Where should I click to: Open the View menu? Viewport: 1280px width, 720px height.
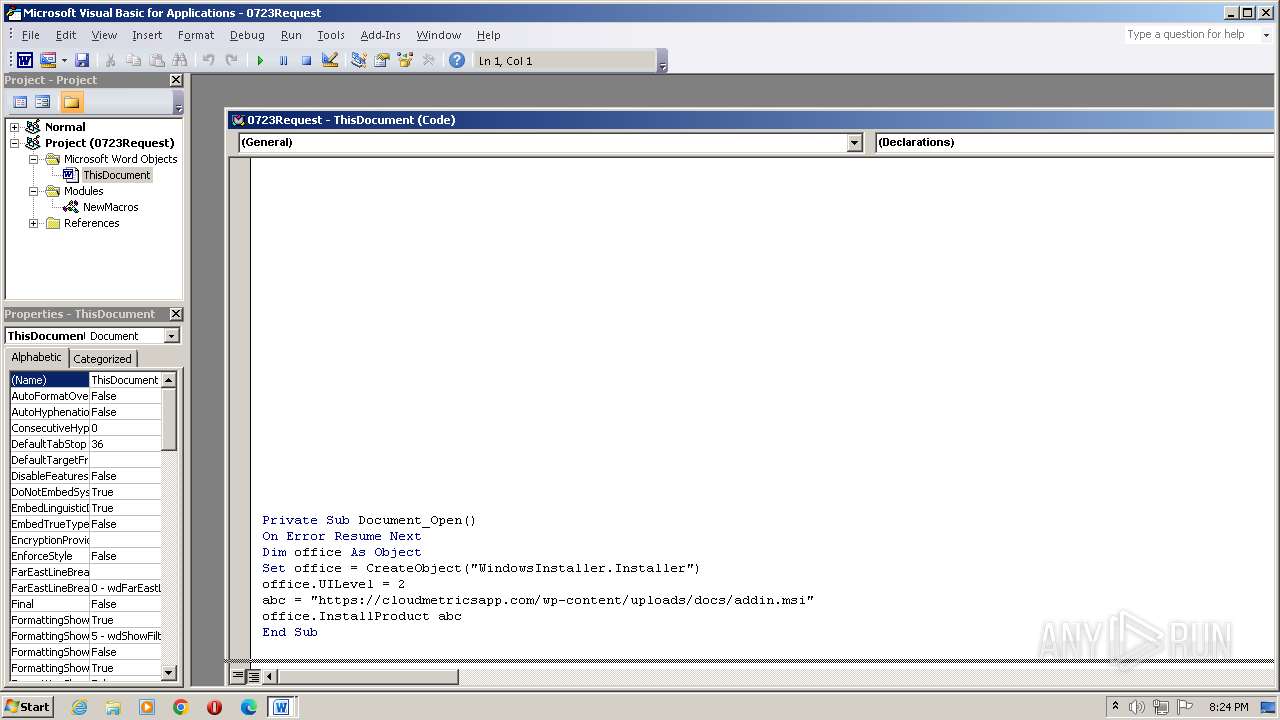pos(104,35)
